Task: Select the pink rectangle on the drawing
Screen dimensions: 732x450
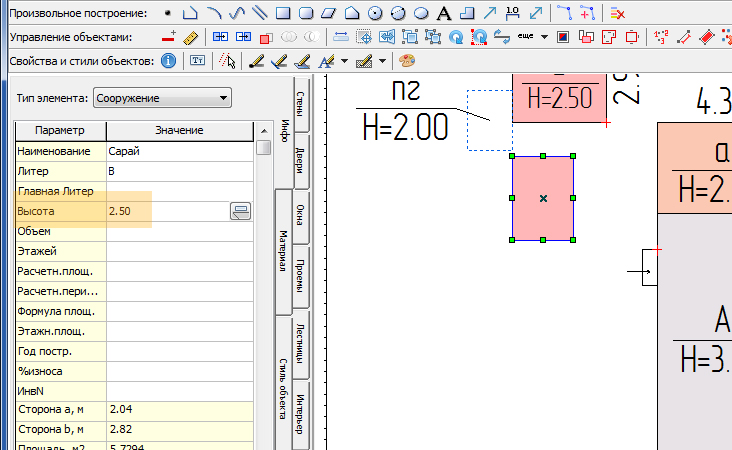Action: (543, 198)
